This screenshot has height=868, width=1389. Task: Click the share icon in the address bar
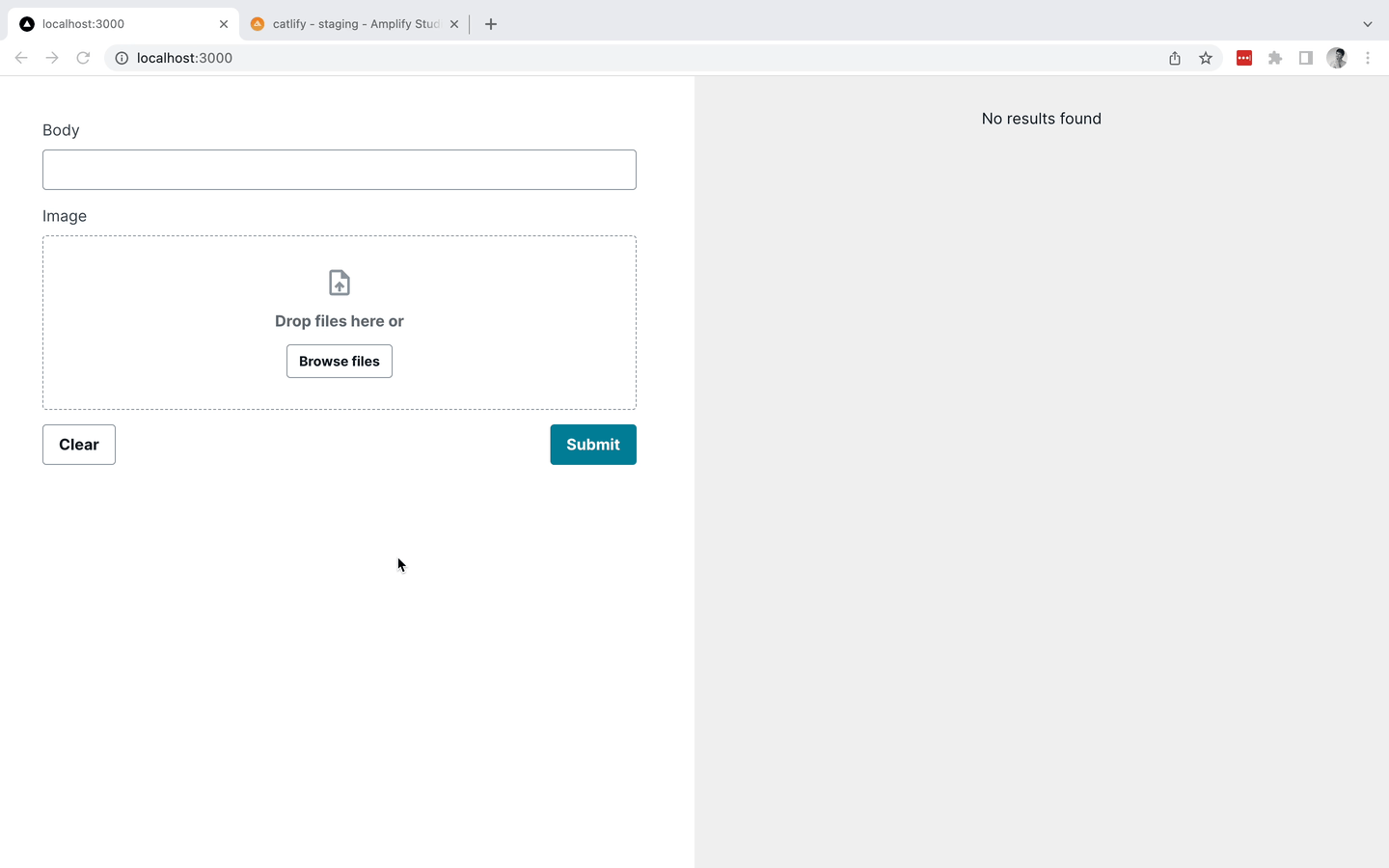click(1174, 58)
